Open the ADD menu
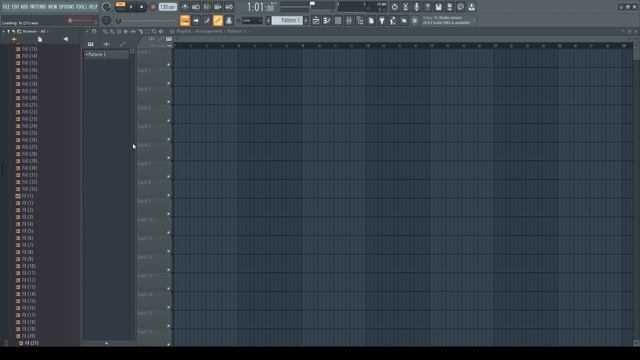Image resolution: width=640 pixels, height=360 pixels. pyautogui.click(x=24, y=7)
